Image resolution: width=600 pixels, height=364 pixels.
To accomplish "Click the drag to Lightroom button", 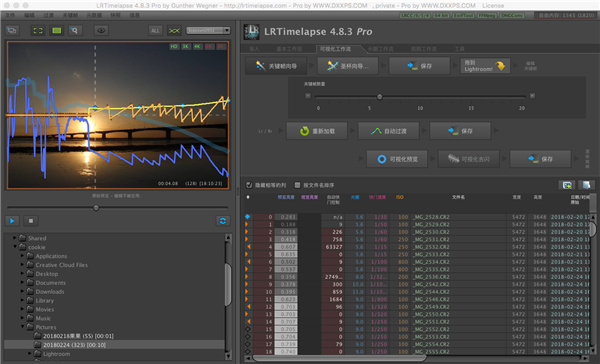I will 485,66.
